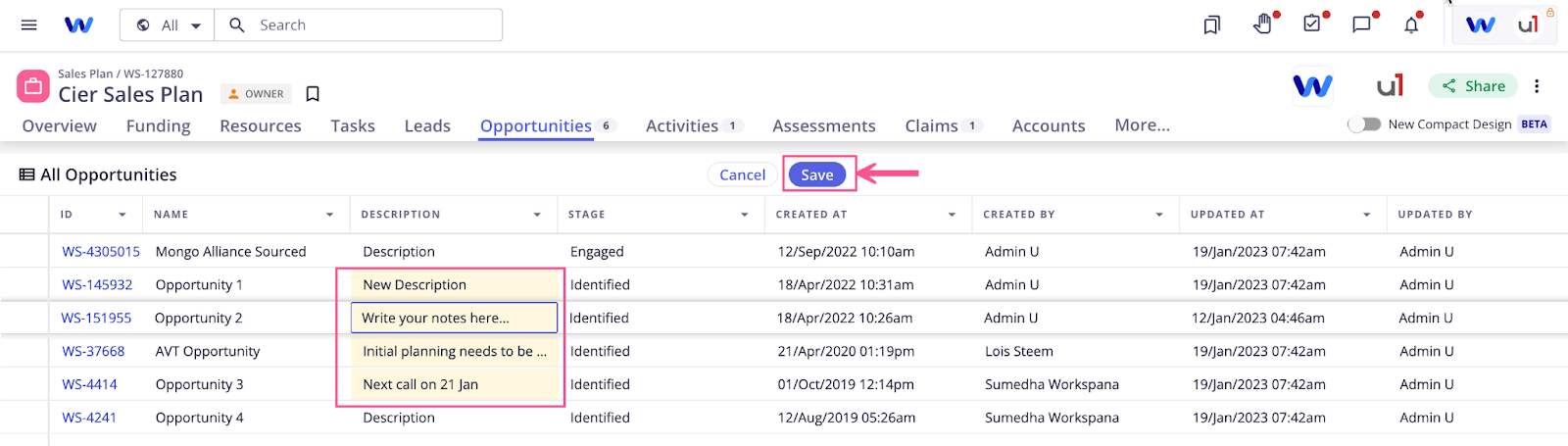
Task: Switch to the Activities tab
Action: pos(682,125)
